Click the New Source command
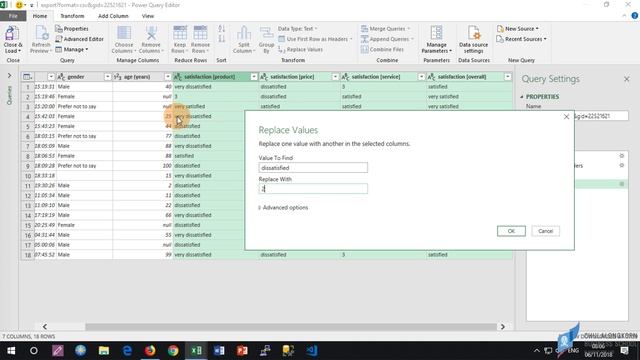Viewport: 640px width, 360px height. point(518,29)
